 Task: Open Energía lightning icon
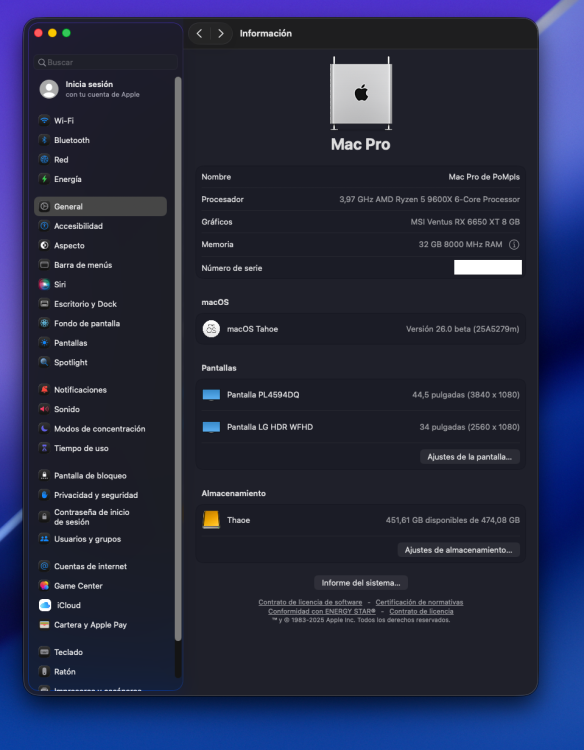coord(44,179)
